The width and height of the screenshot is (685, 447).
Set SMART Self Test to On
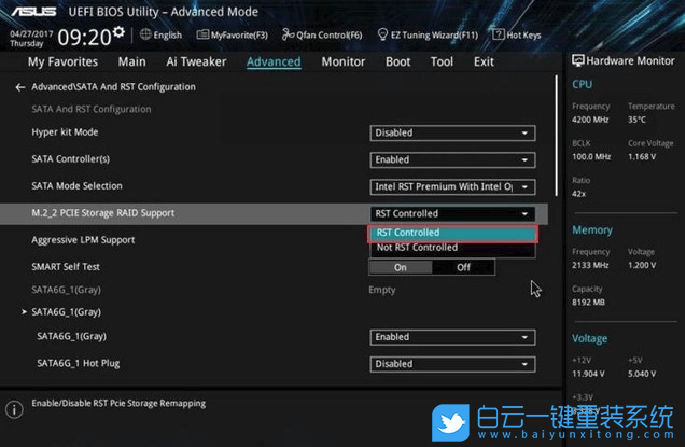click(400, 267)
